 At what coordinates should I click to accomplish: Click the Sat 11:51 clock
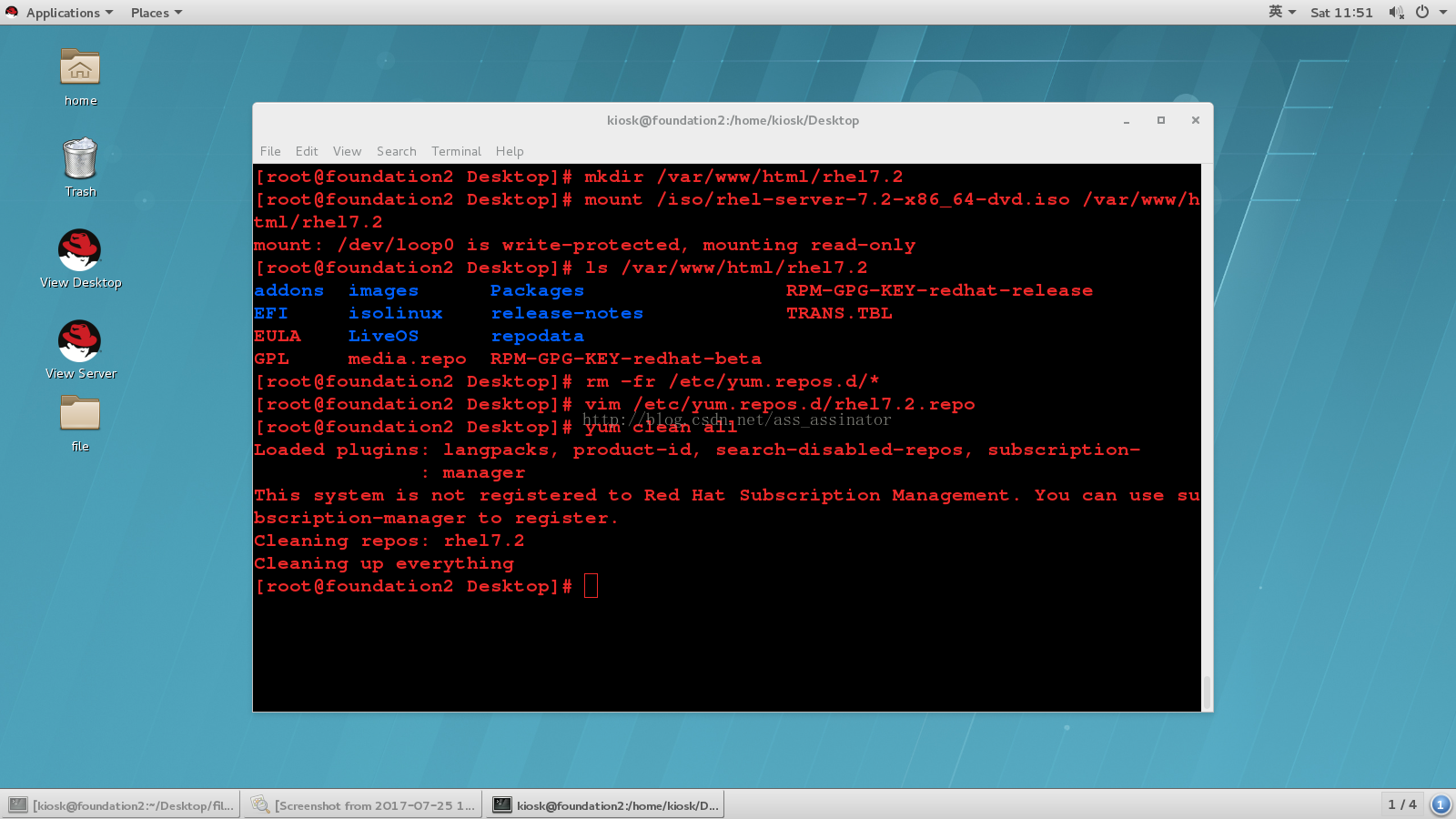pyautogui.click(x=1341, y=13)
